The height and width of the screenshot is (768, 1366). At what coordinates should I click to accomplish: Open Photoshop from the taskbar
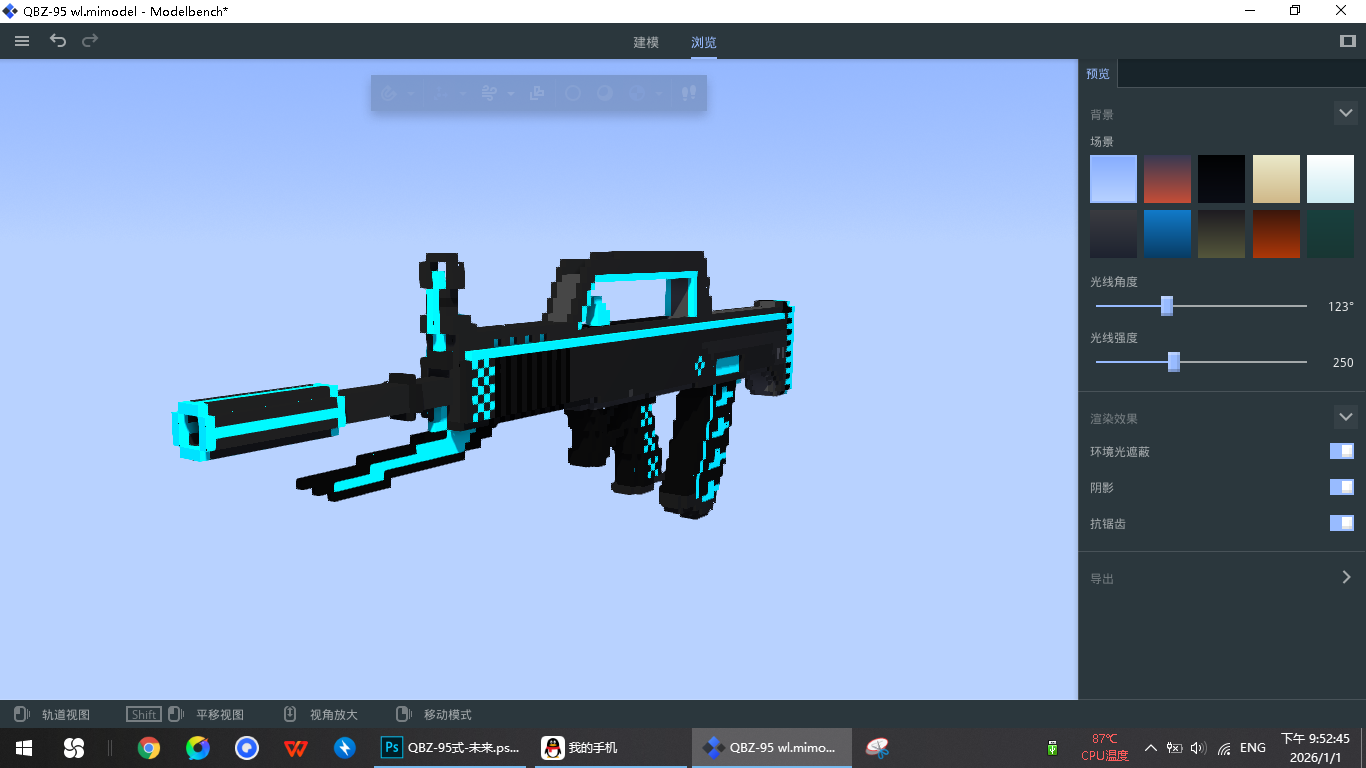click(453, 747)
